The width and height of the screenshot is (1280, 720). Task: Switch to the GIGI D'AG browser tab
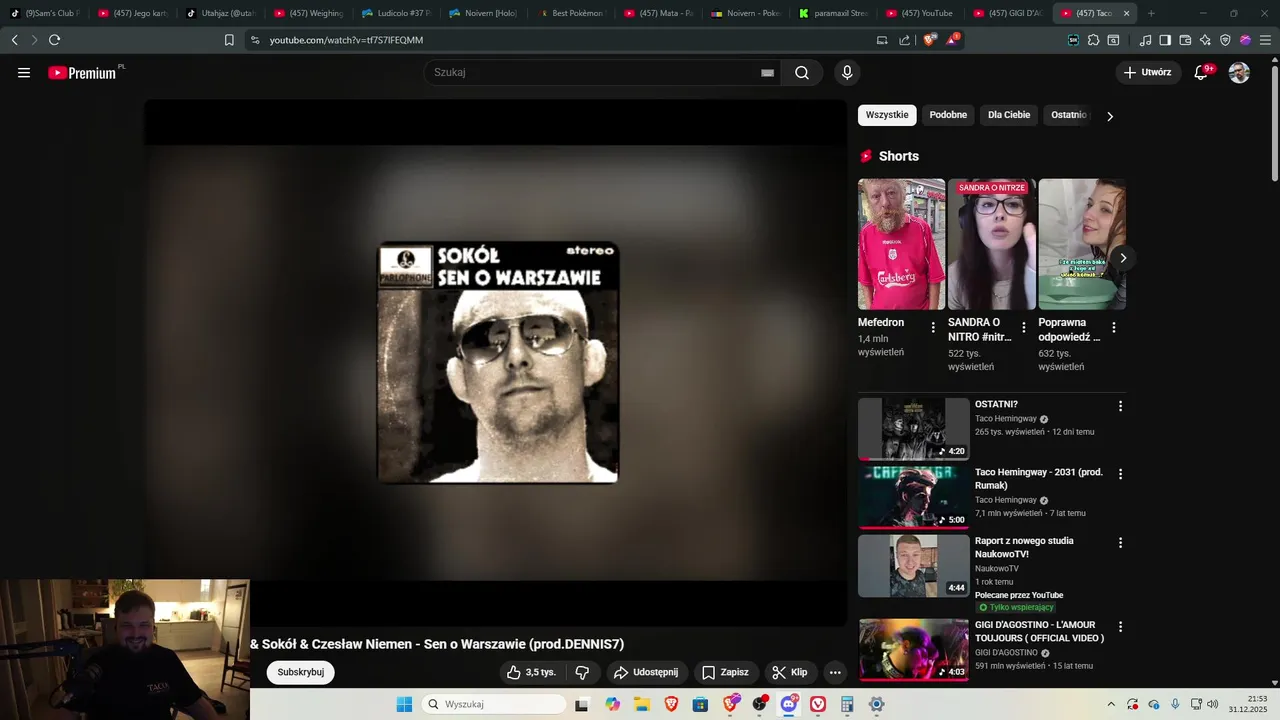(x=1007, y=14)
